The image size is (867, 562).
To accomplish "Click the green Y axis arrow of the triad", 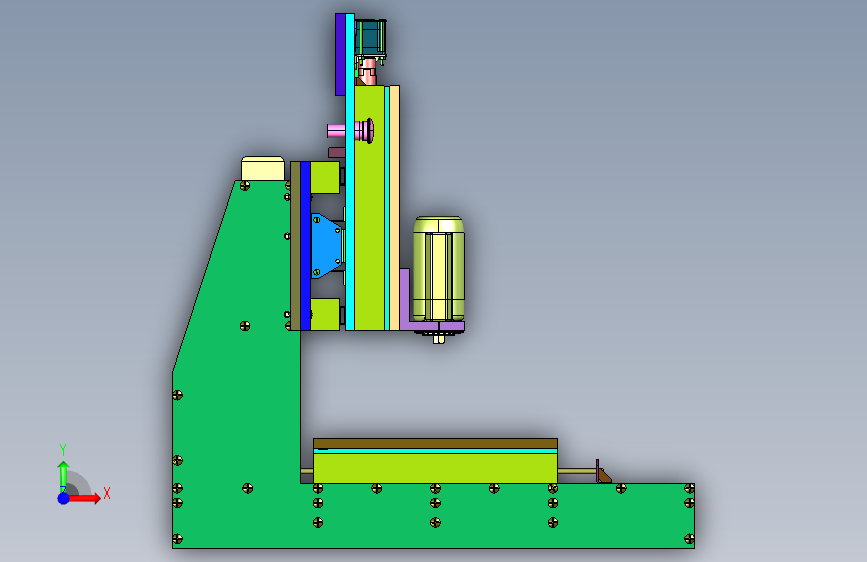I will tap(63, 475).
